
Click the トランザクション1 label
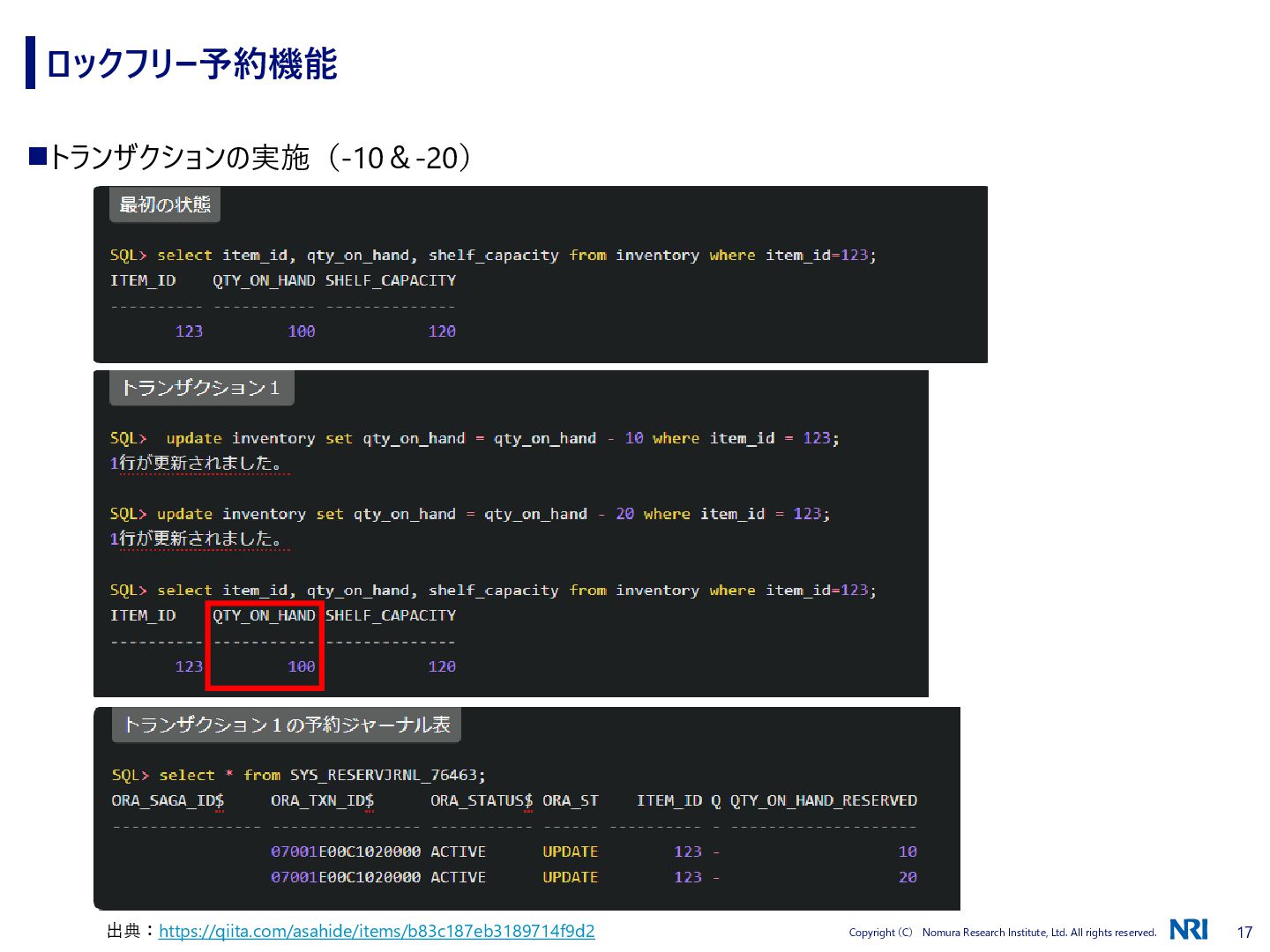coord(201,388)
